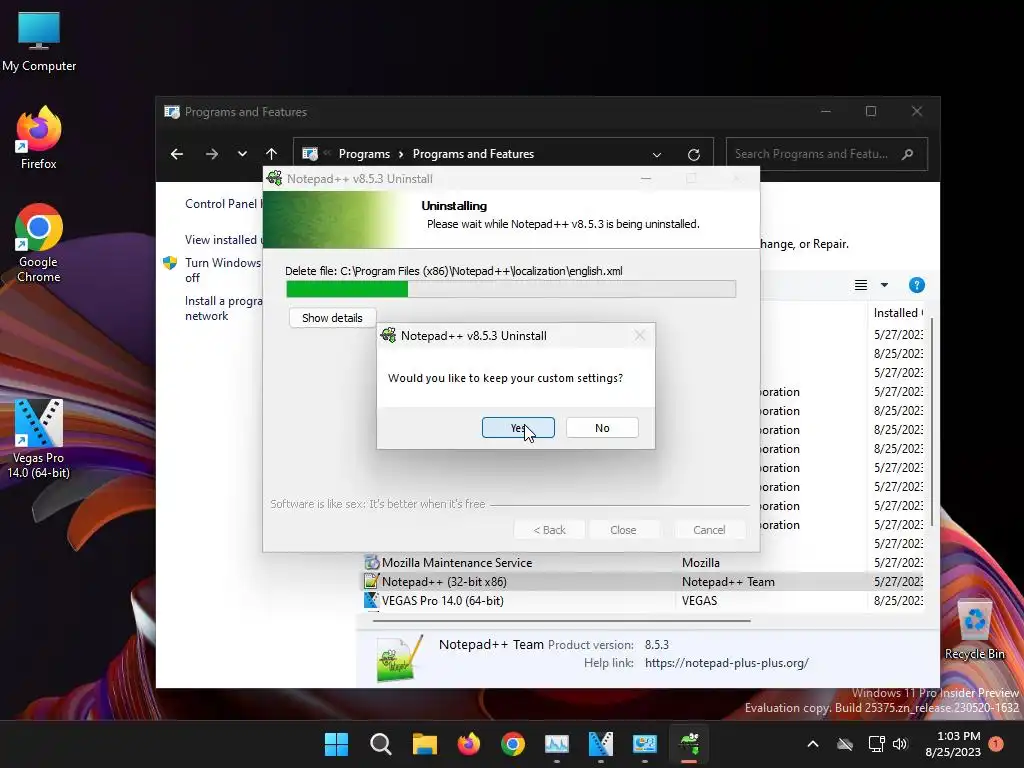Click the horizontal scrollbar of the programs list
The width and height of the screenshot is (1024, 768).
tap(562, 620)
